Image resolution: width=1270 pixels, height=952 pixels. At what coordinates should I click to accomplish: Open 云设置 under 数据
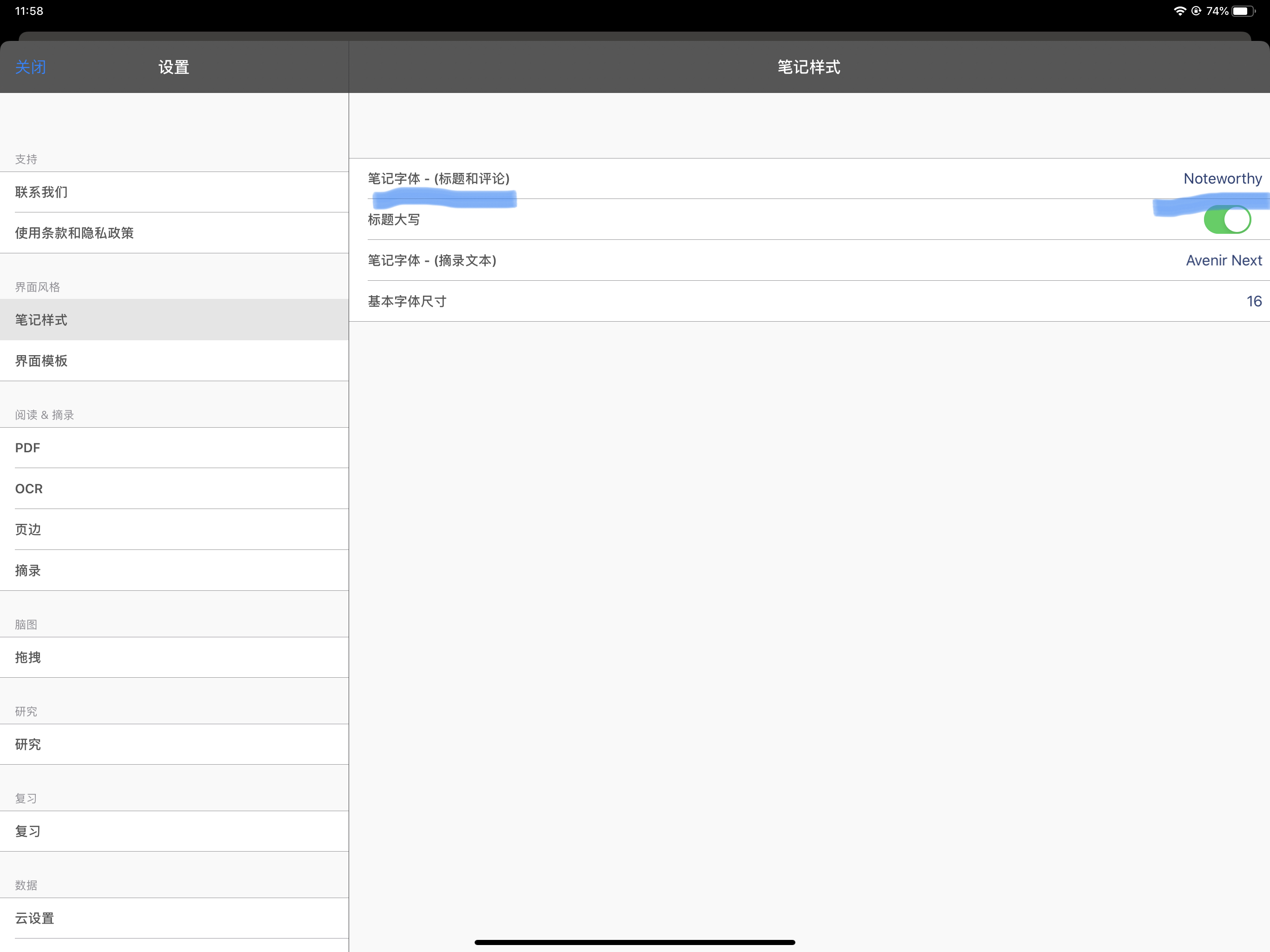(x=174, y=918)
